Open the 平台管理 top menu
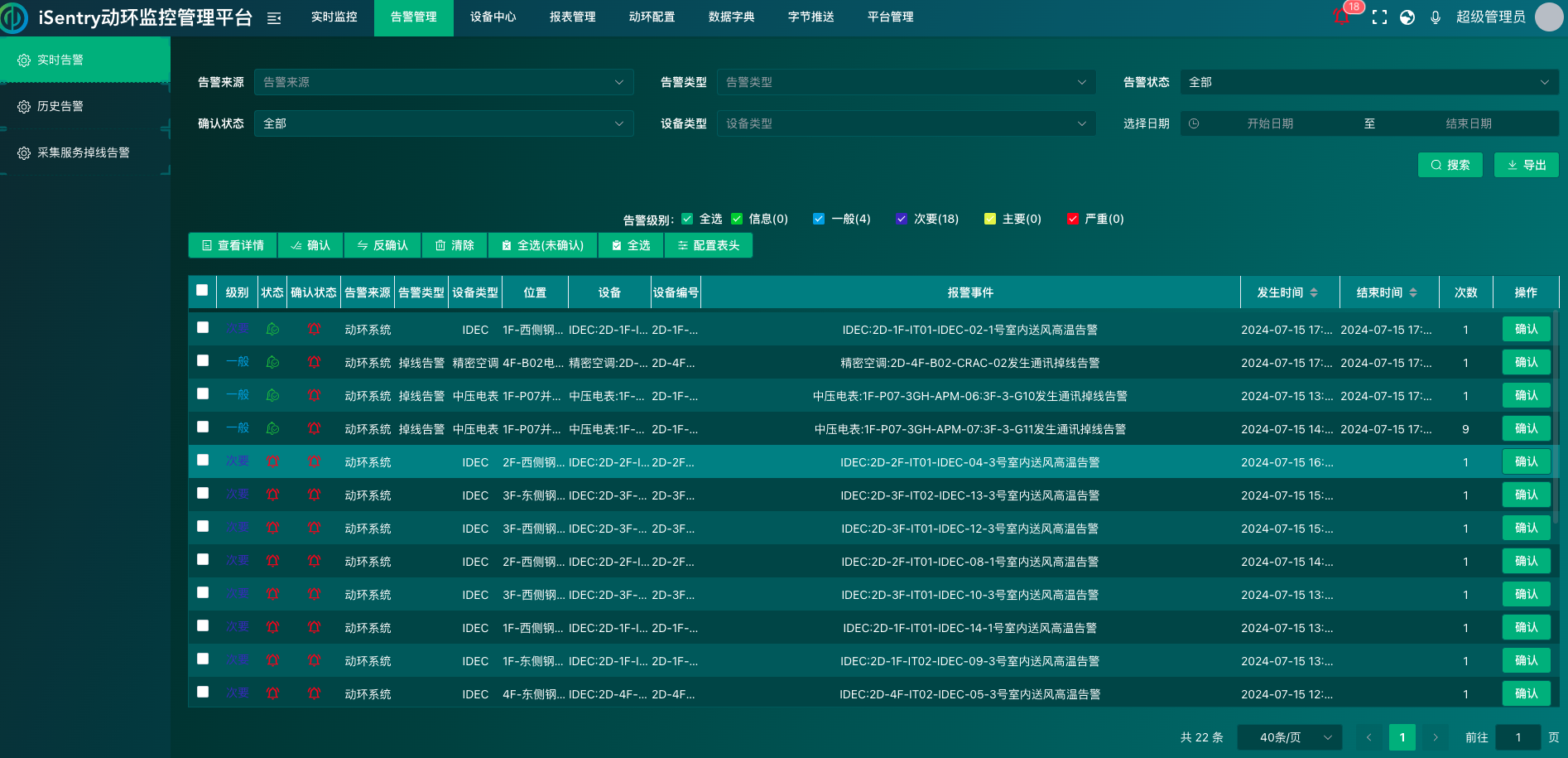 click(891, 17)
